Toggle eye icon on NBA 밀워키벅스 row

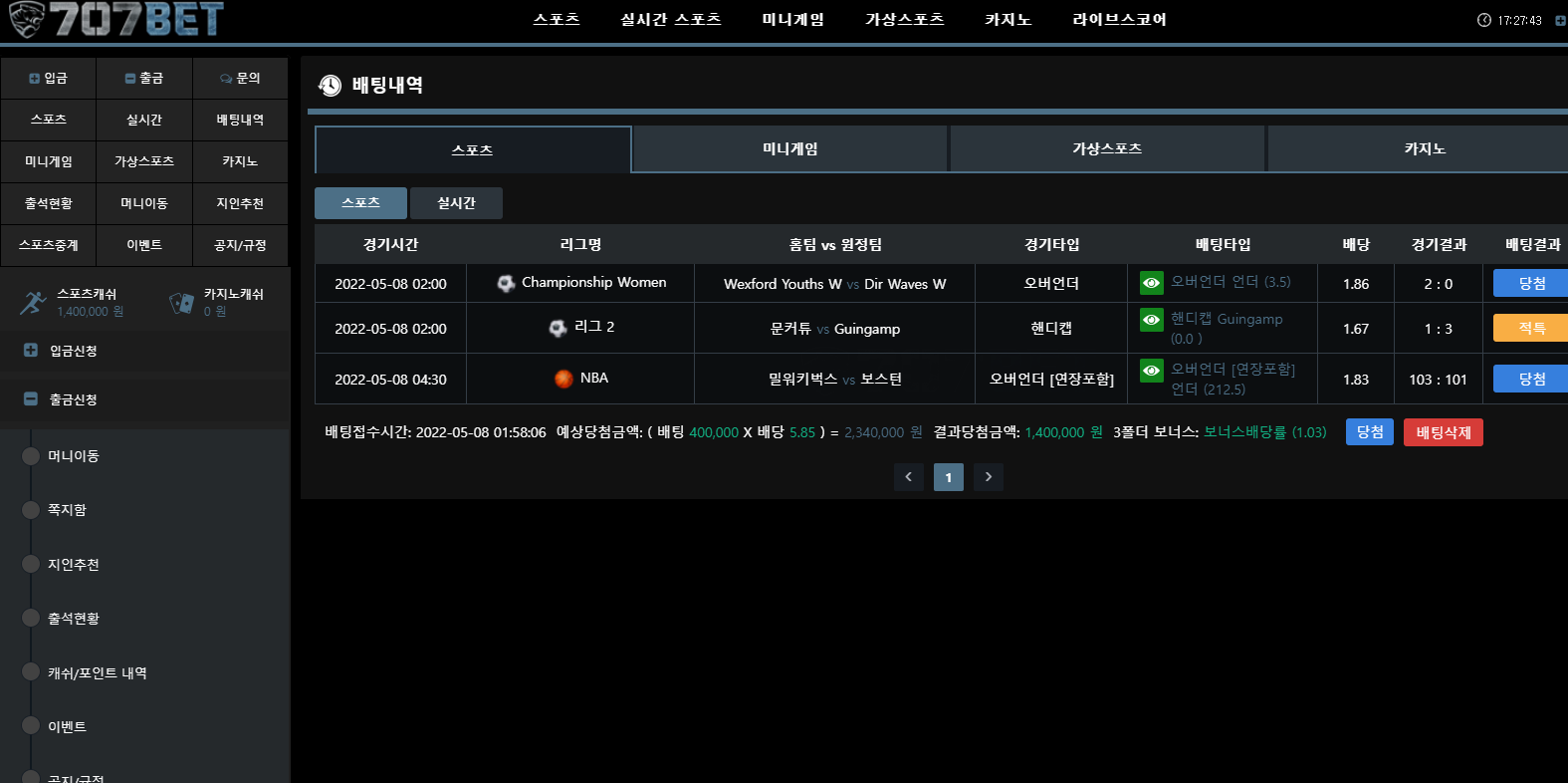point(1152,370)
